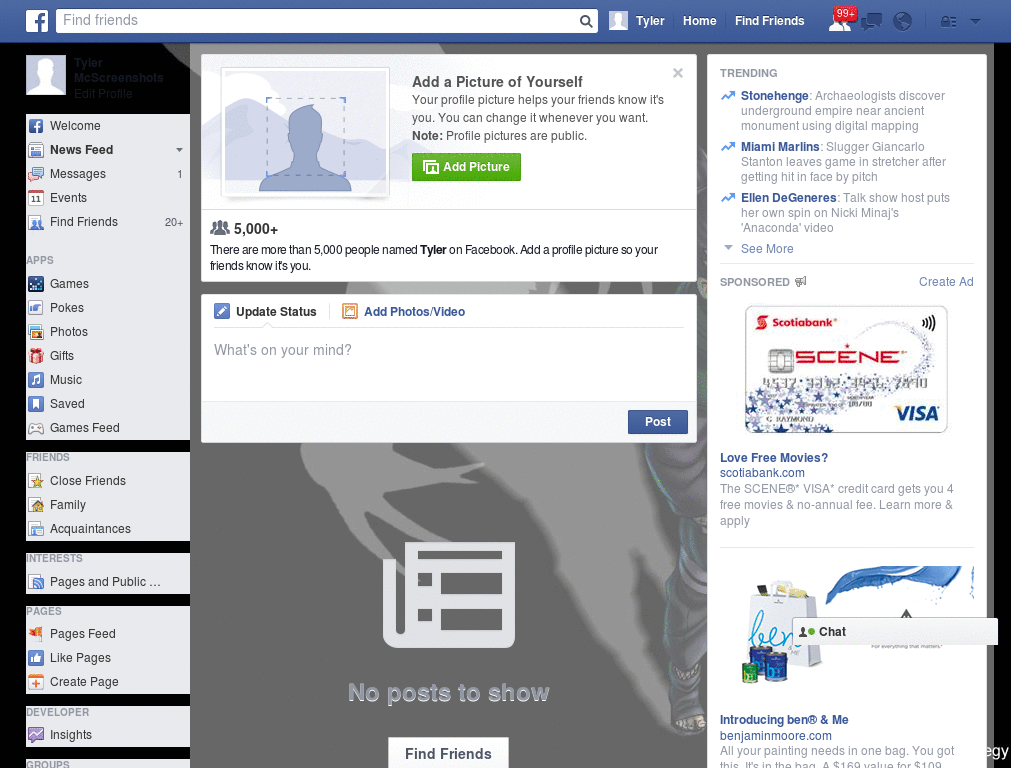
Task: Click the Find Friends sidebar icon
Action: pos(36,223)
